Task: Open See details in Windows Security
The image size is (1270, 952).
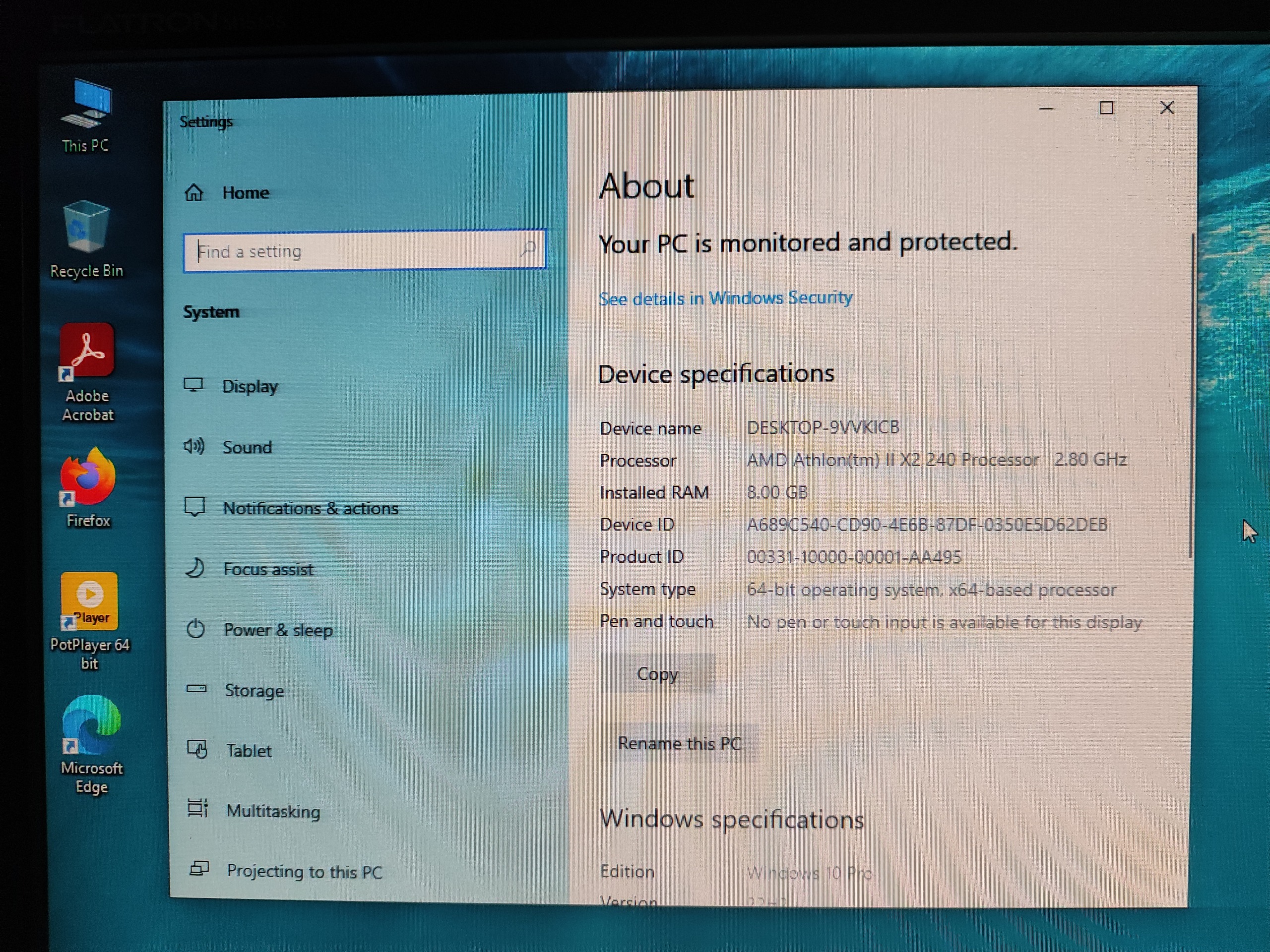Action: (725, 298)
